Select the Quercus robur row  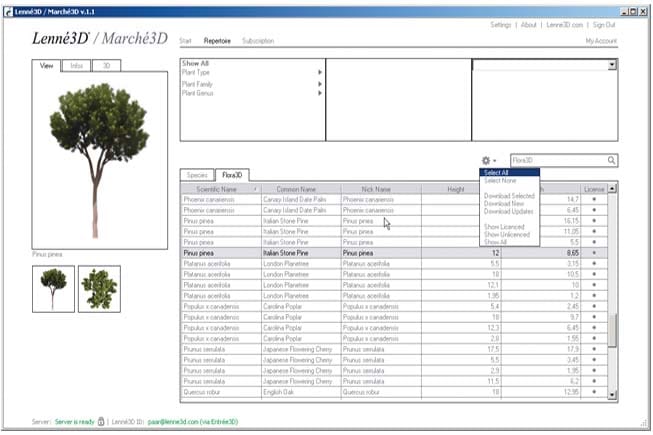[394, 392]
